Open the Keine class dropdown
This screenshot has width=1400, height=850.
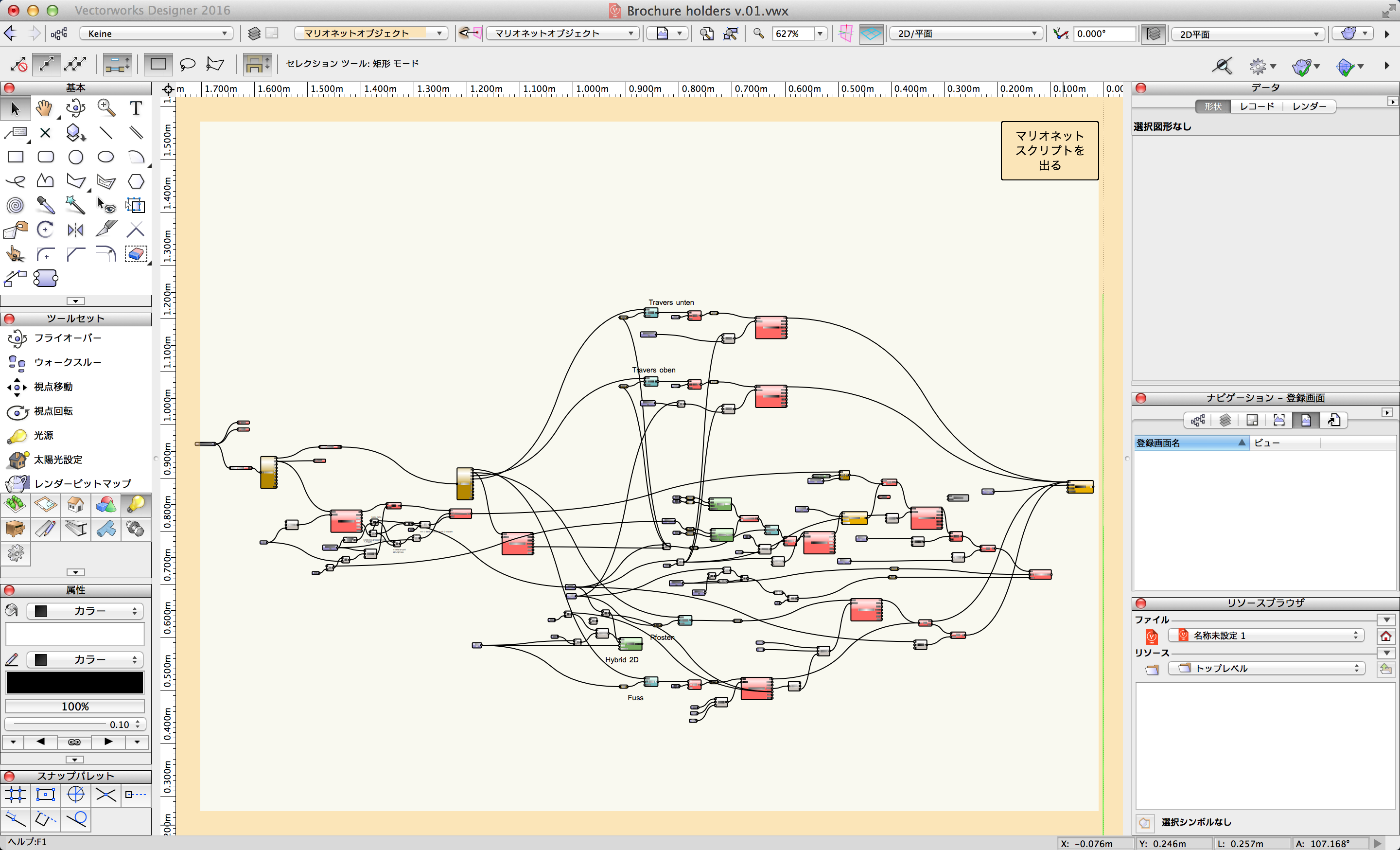(156, 34)
